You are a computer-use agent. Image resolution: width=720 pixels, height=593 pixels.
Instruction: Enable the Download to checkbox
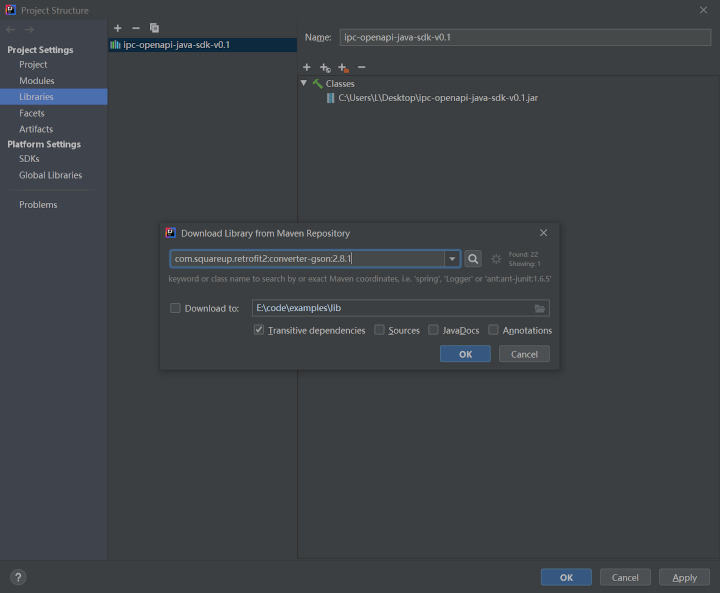[175, 308]
